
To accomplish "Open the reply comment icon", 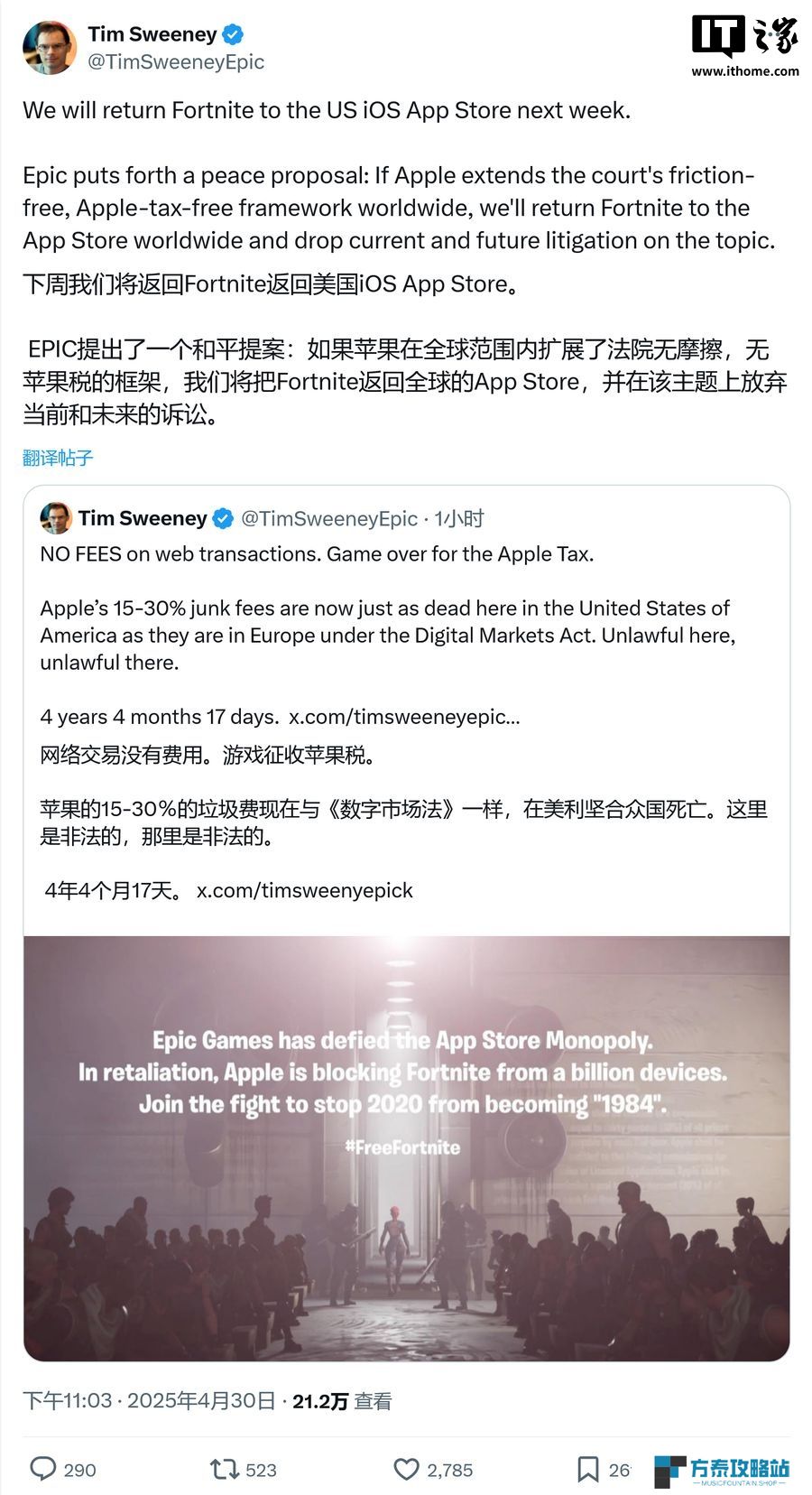I will (43, 1469).
